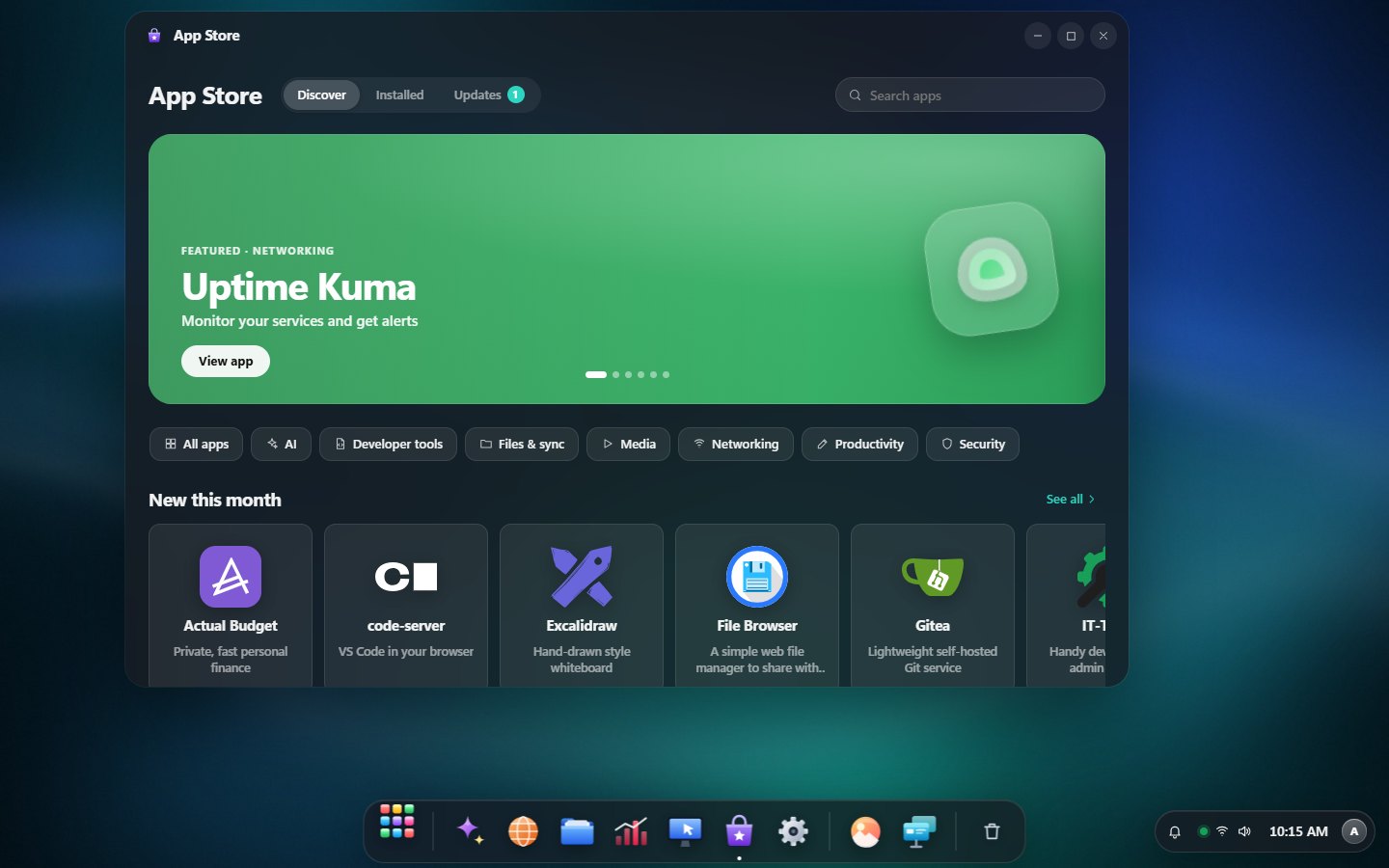Filter by Networking category
1389x868 pixels.
pyautogui.click(x=736, y=445)
